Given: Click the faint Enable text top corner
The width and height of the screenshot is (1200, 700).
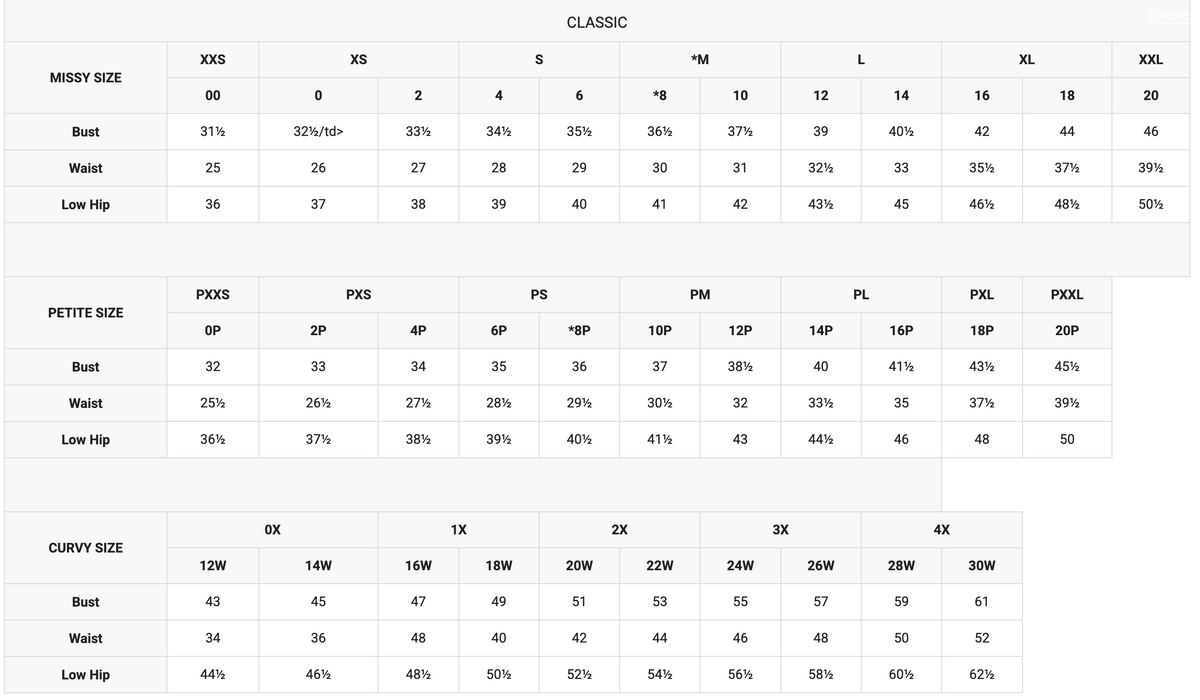Looking at the screenshot, I should (1168, 14).
